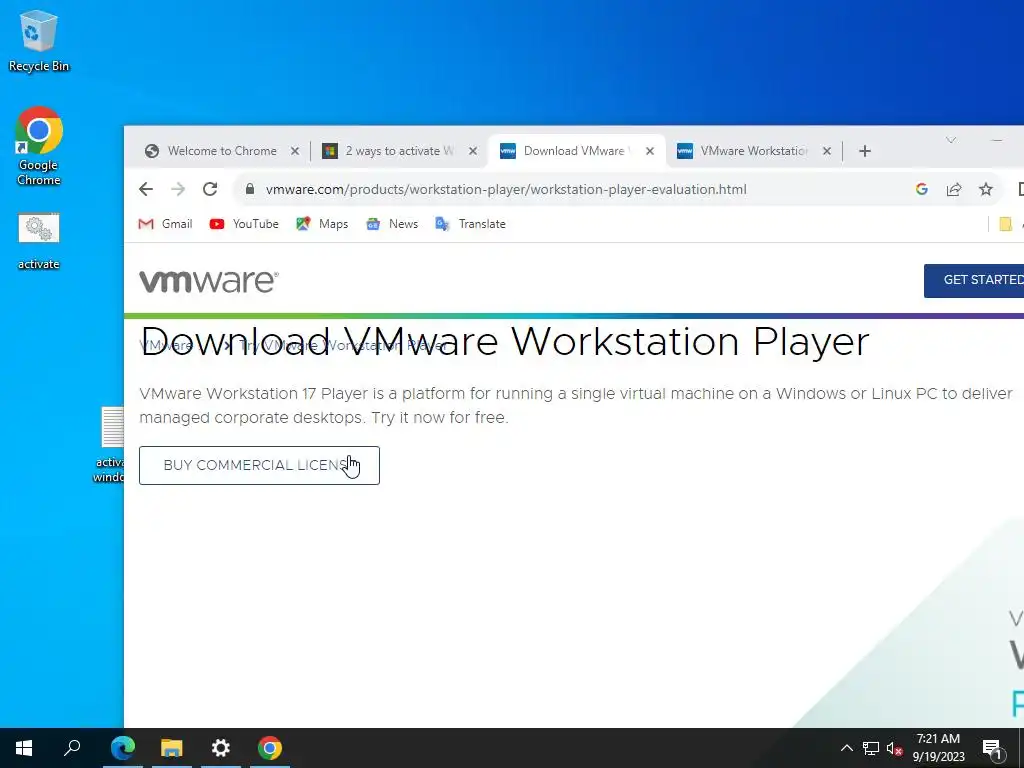Show hidden system tray icons
Screen dimensions: 1024x768
[x=846, y=748]
